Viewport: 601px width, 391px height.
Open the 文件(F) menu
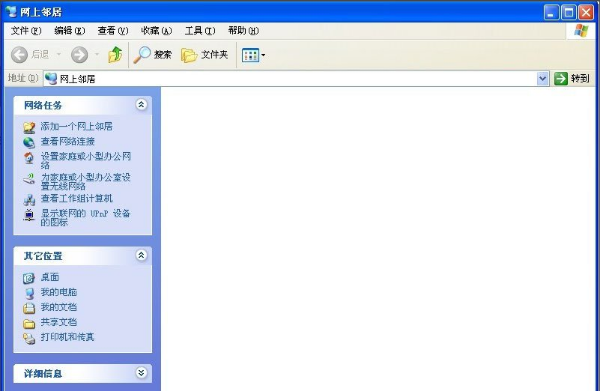26,31
